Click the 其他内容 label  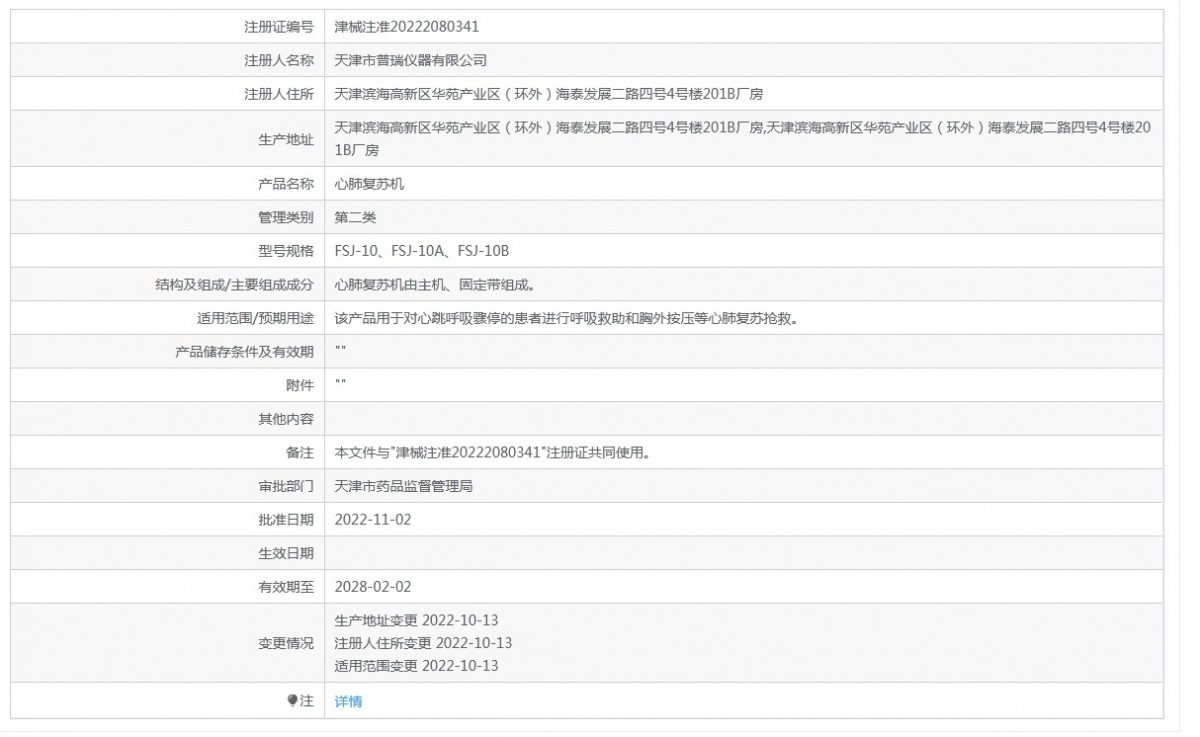(x=286, y=419)
